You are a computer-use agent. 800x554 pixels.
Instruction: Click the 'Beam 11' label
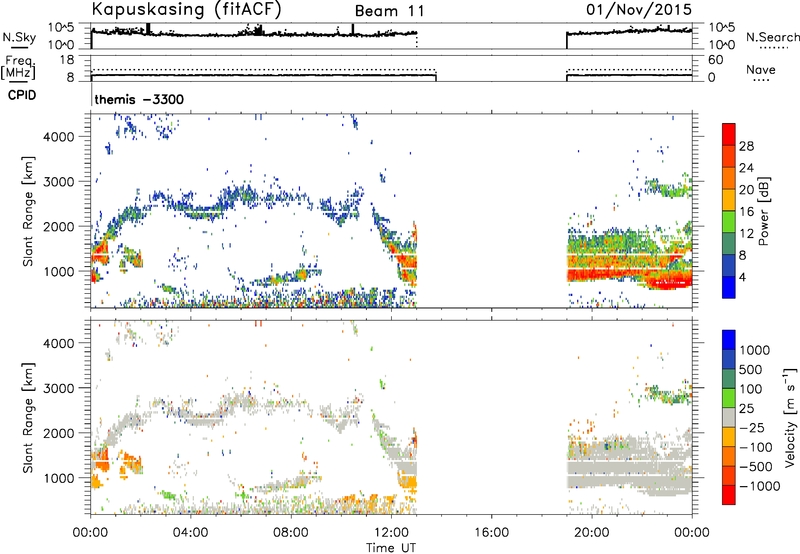point(389,11)
